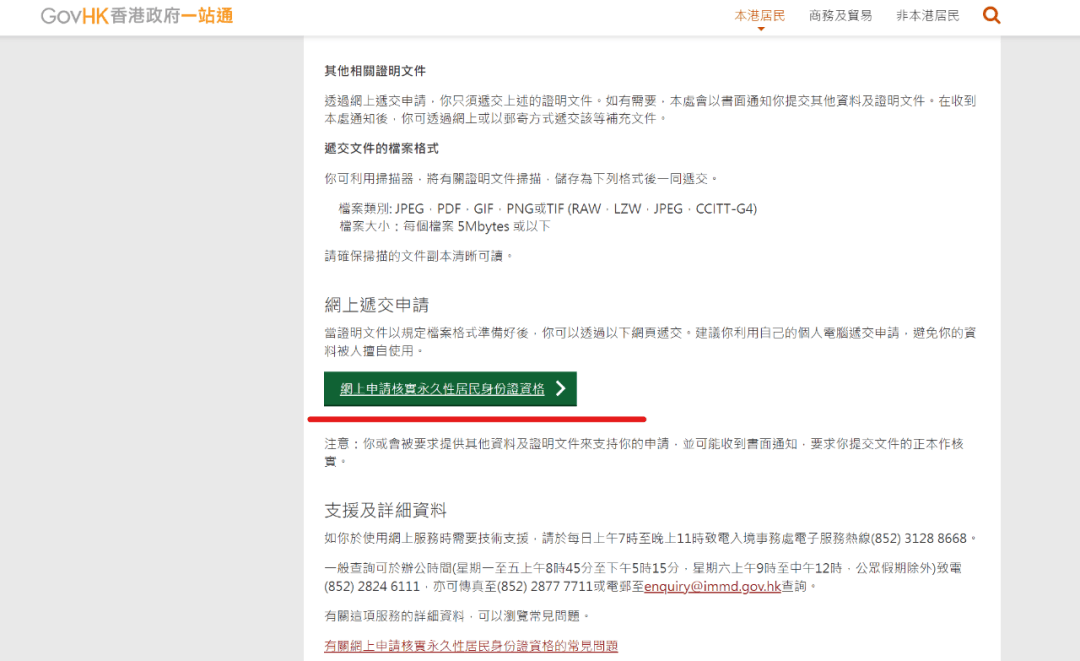Select the 本港居民 tab
The height and width of the screenshot is (661, 1080).
pos(760,16)
